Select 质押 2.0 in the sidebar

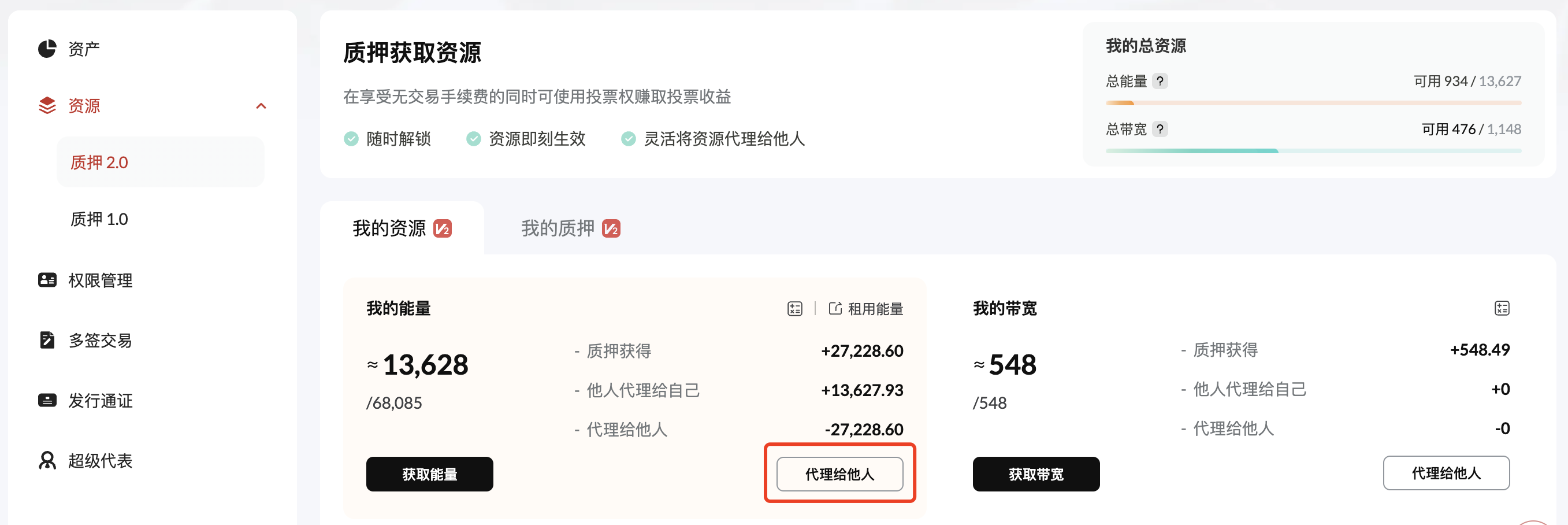pyautogui.click(x=99, y=162)
